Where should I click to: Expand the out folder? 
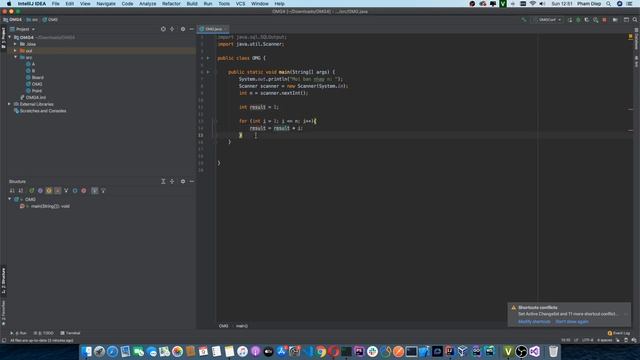[16, 51]
